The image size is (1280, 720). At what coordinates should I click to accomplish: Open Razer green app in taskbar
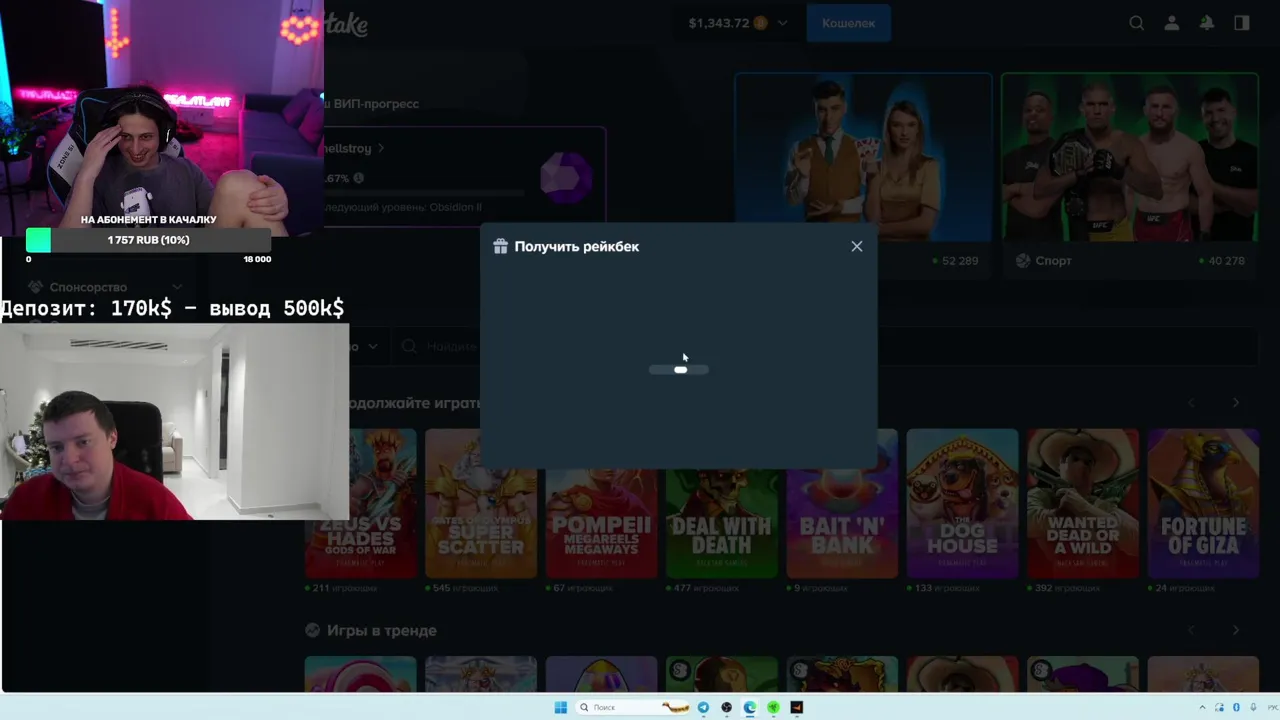click(x=773, y=707)
